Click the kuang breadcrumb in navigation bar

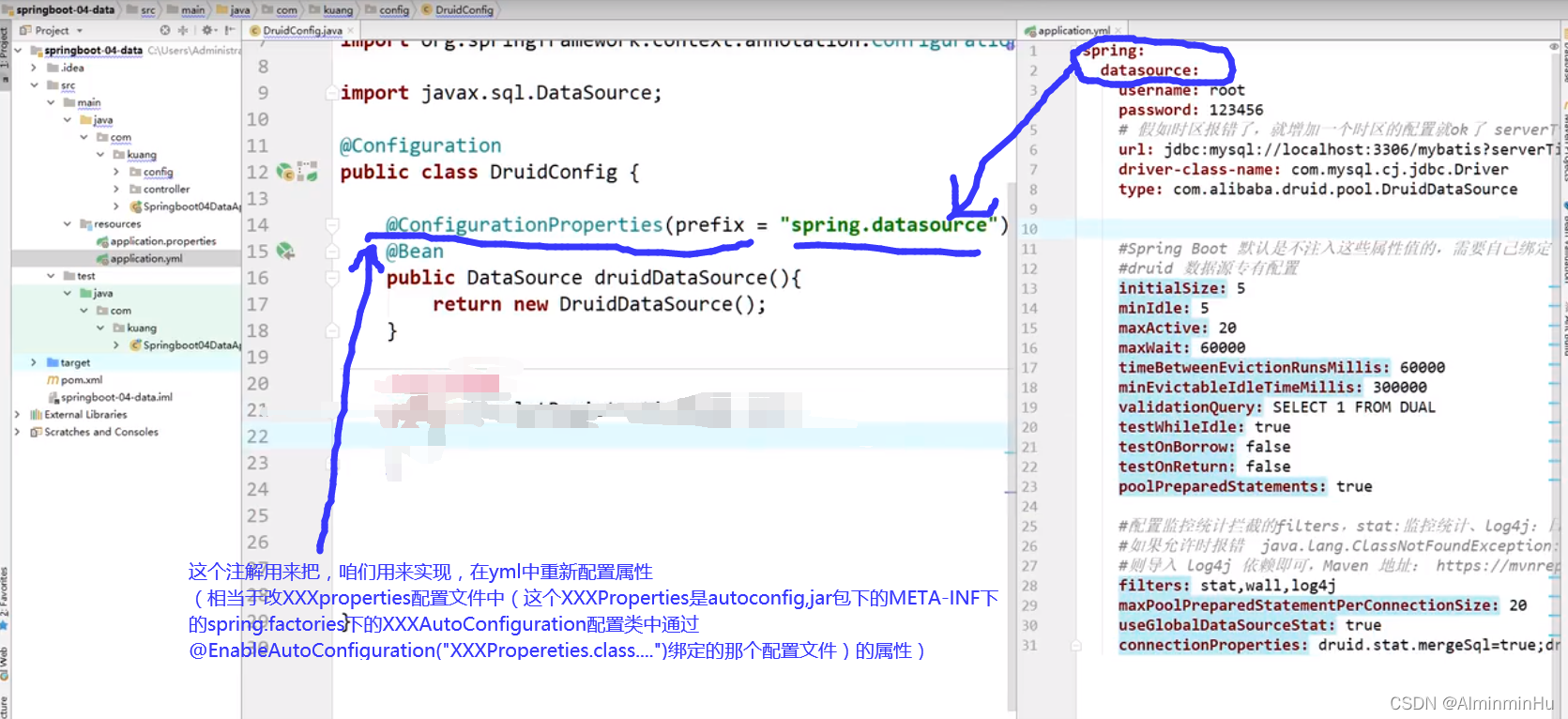click(x=331, y=9)
